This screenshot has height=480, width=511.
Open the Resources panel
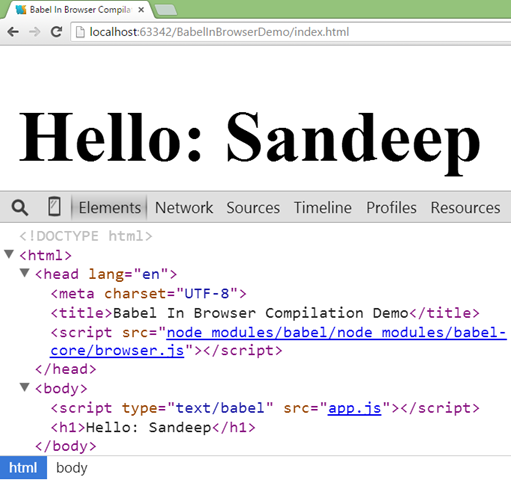click(x=465, y=208)
